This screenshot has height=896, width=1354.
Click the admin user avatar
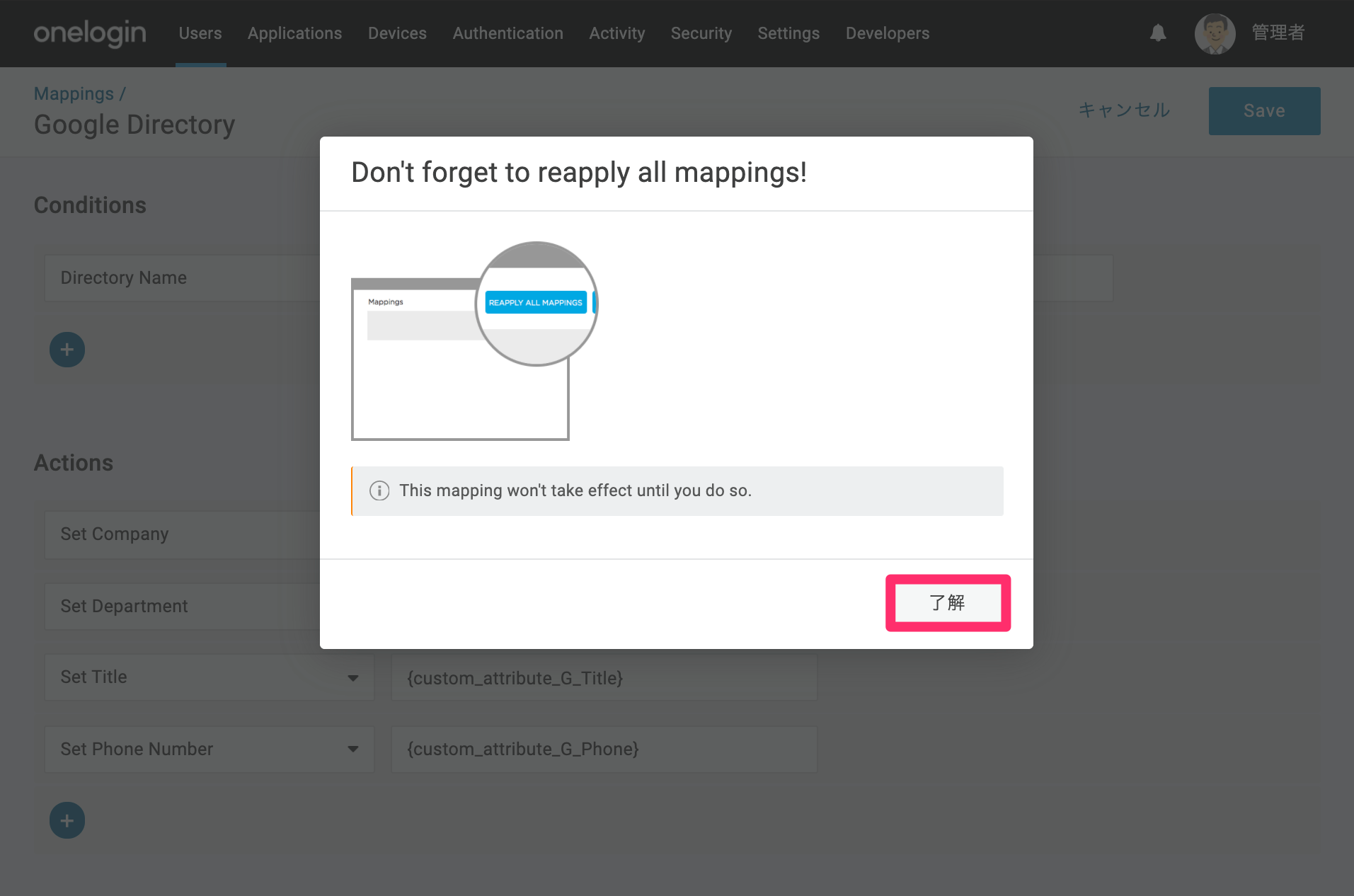[x=1215, y=33]
